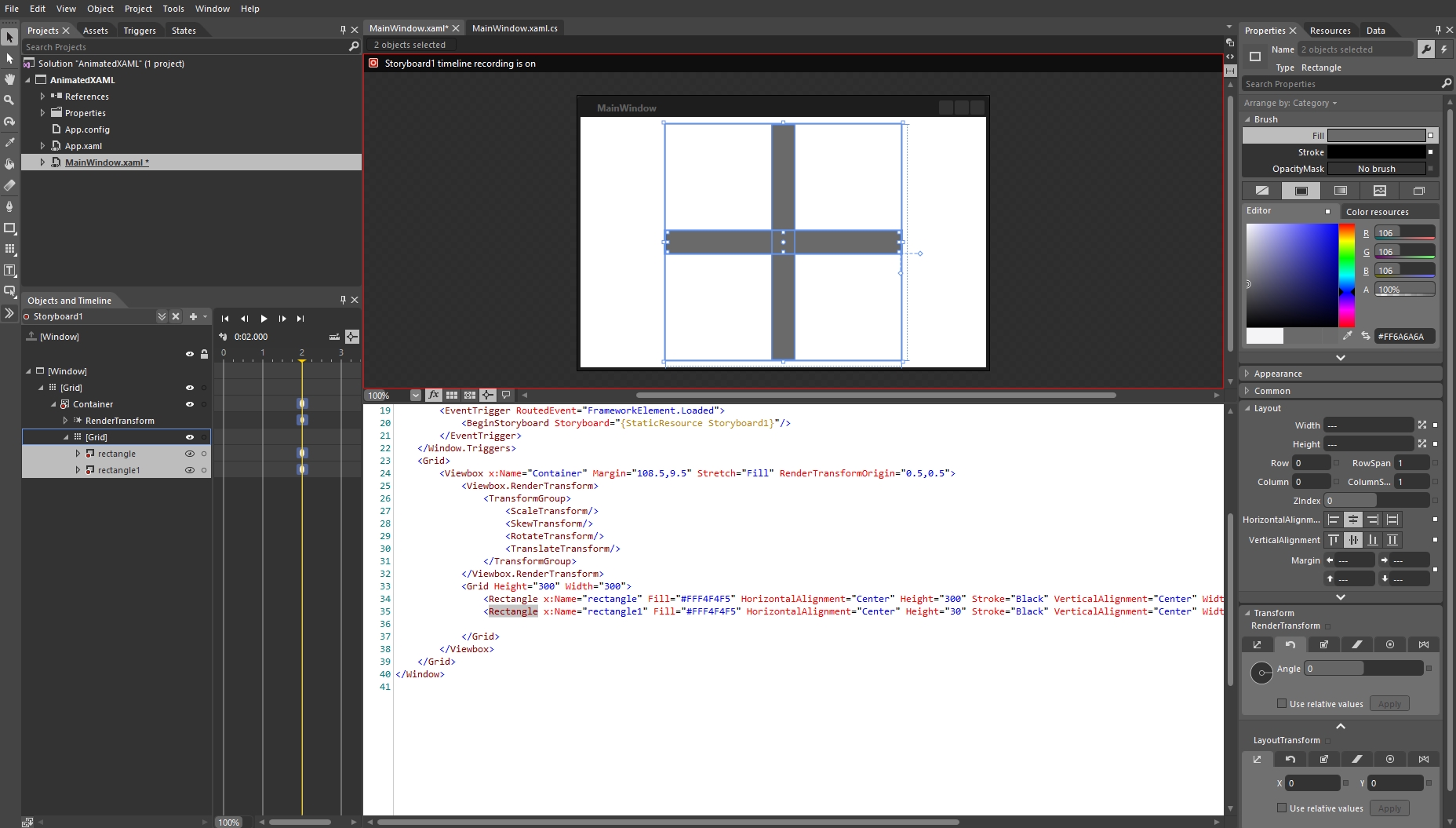Expand the References tree node

42,97
